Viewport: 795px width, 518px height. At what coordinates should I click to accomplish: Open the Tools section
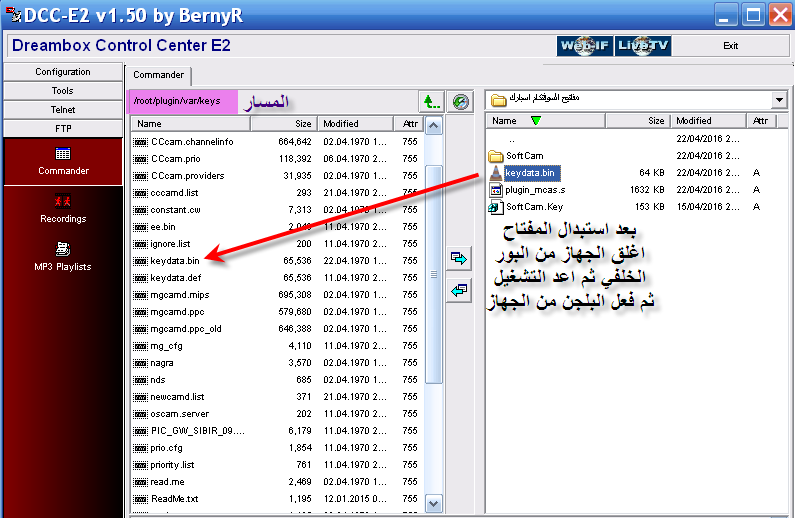point(63,91)
